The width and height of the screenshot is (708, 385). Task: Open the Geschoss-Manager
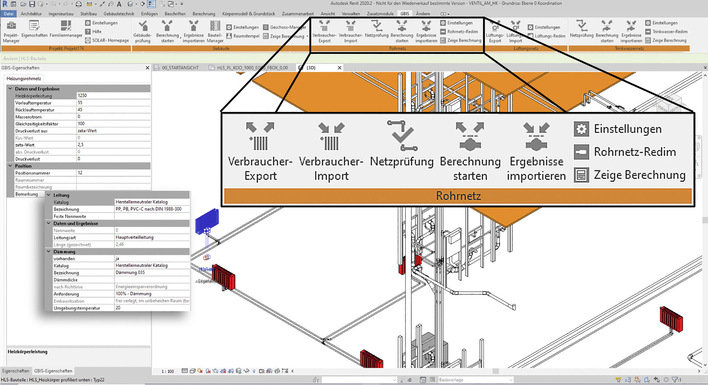tap(284, 28)
